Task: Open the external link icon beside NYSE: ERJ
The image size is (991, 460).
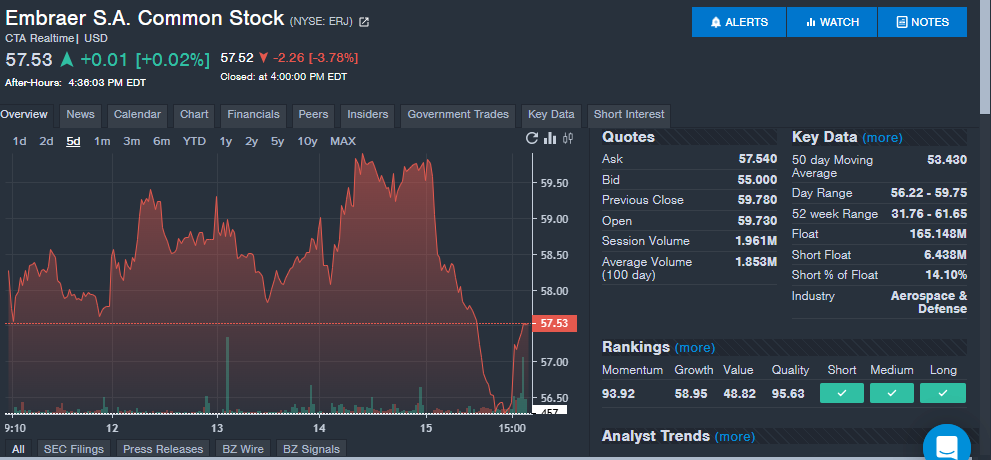Action: 364,21
